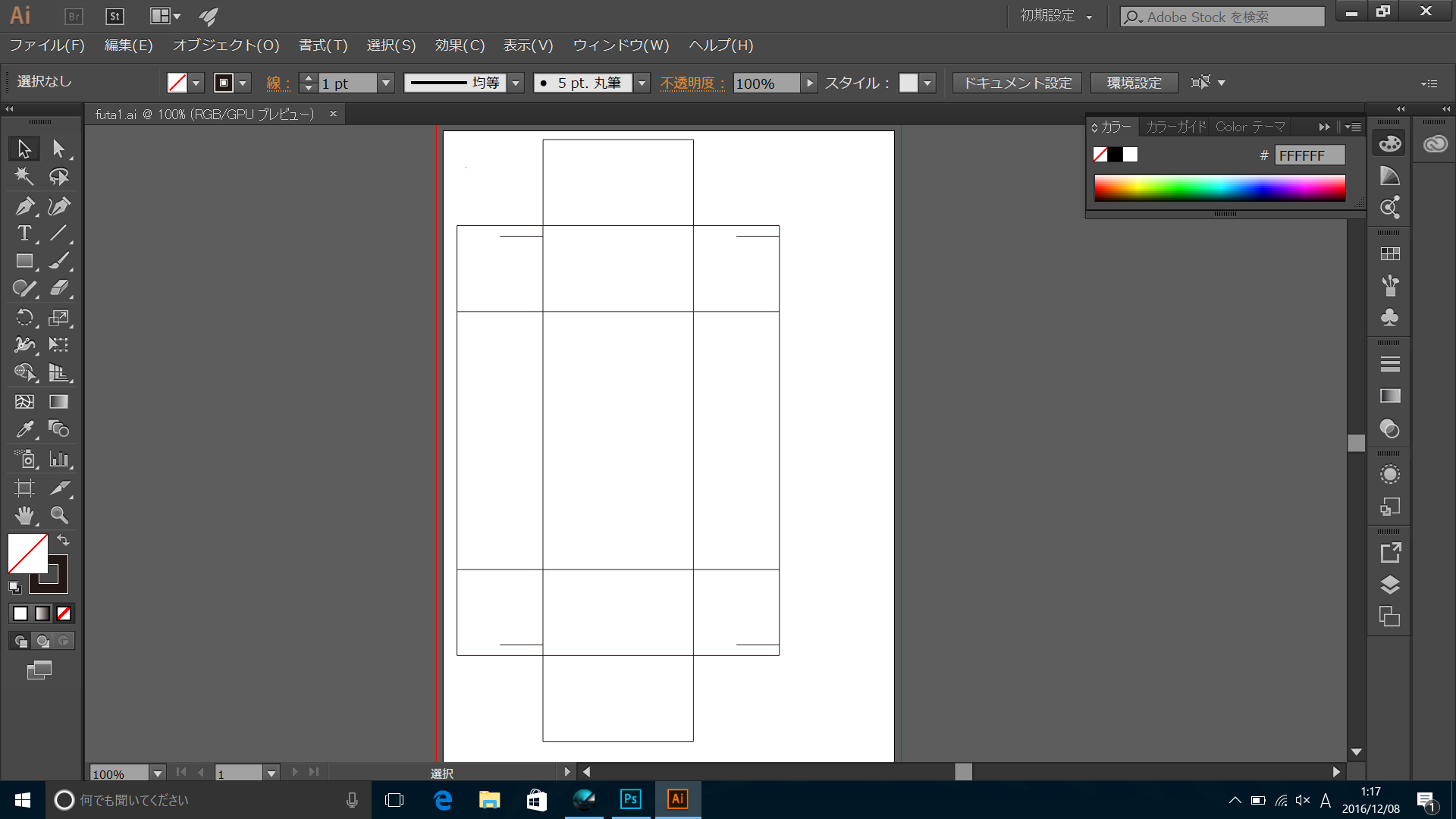Select the Type tool

[x=24, y=234]
